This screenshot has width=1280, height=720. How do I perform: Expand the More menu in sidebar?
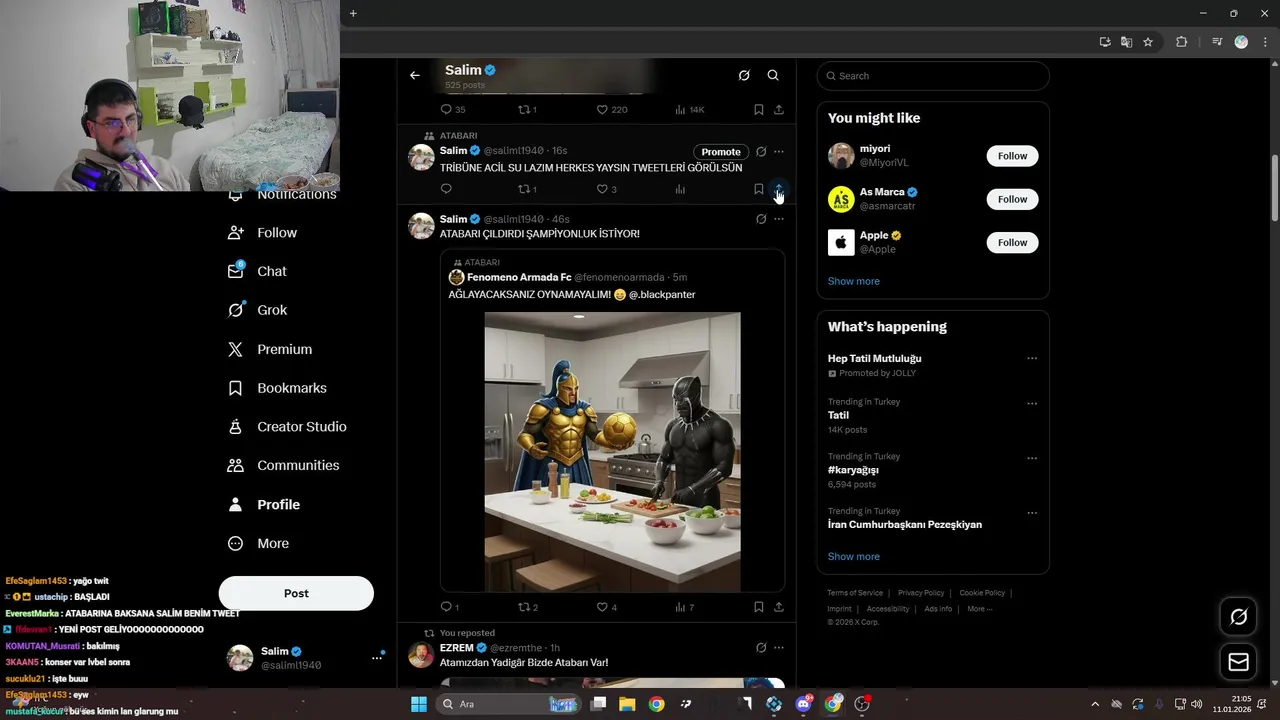pos(259,543)
